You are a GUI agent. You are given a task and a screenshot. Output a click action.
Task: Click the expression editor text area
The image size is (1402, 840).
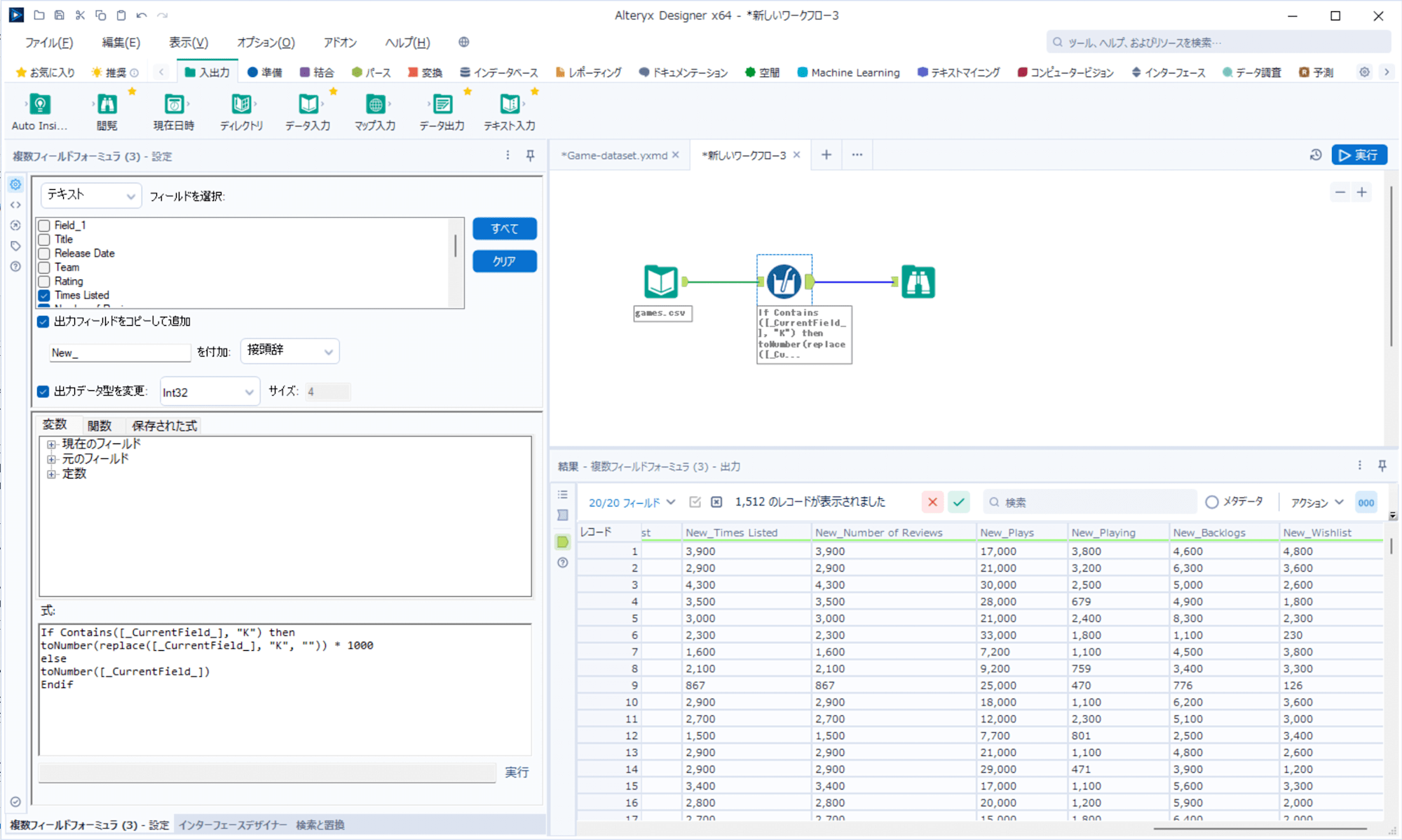(285, 689)
